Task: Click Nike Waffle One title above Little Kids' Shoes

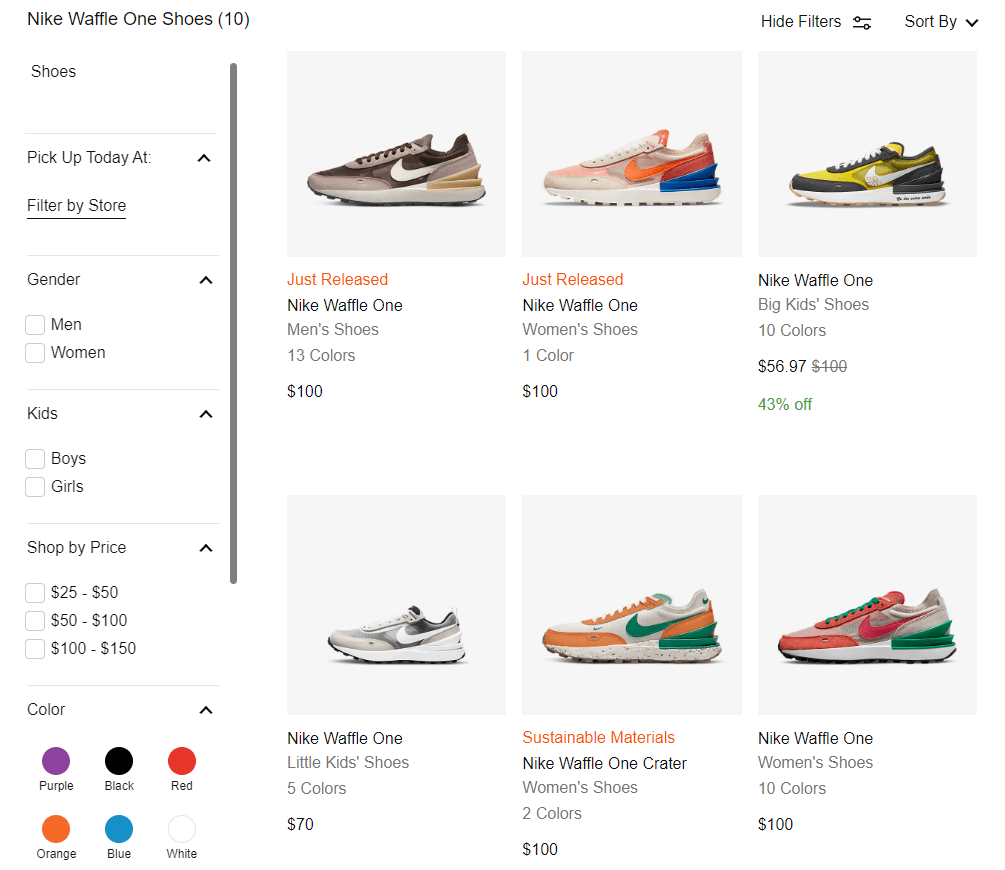Action: tap(345, 739)
